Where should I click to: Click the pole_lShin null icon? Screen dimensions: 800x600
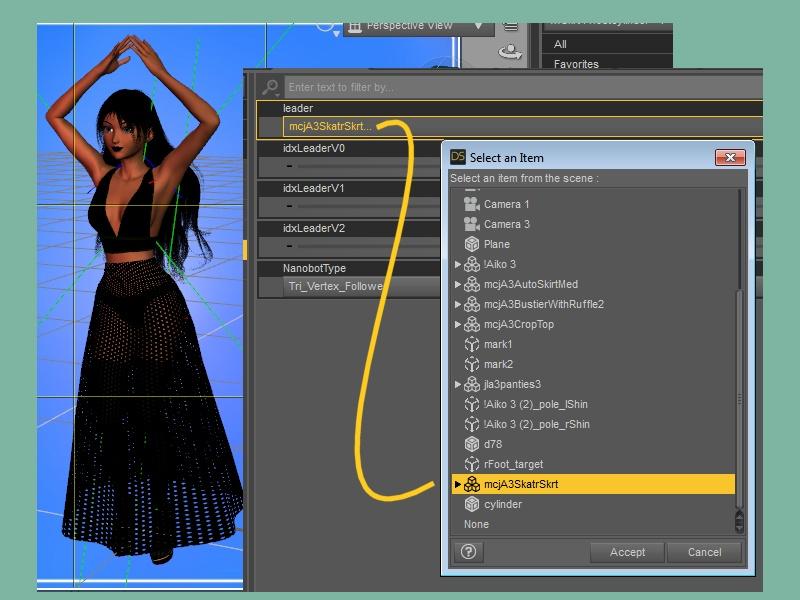click(471, 404)
